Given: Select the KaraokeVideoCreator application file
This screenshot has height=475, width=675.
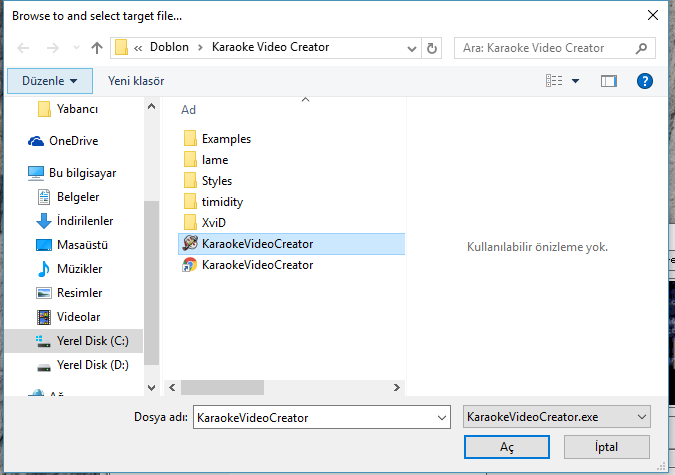Looking at the screenshot, I should 257,243.
